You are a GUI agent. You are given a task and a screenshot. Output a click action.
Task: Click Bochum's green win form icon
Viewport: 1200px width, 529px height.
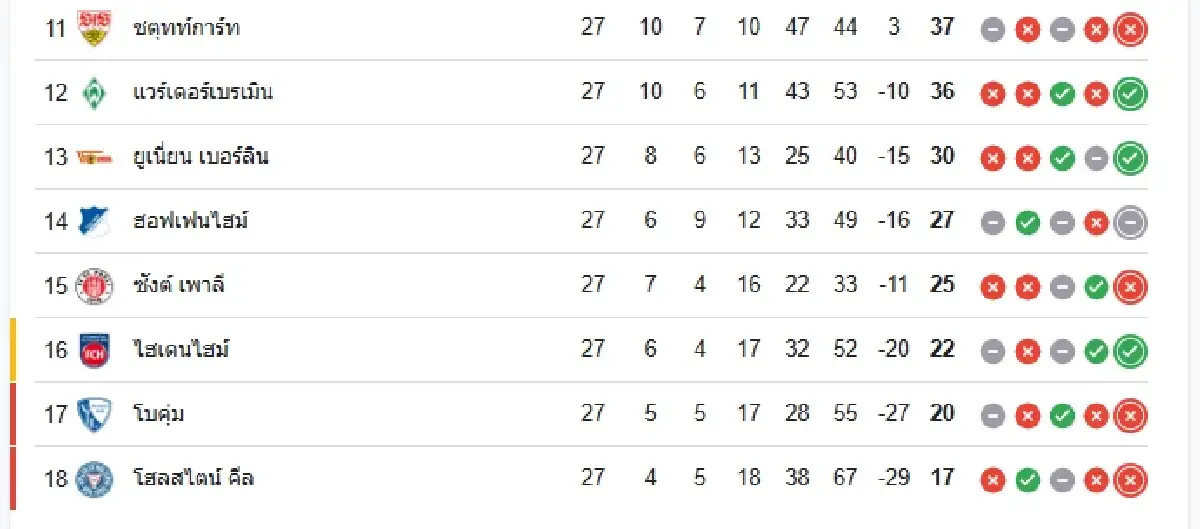coord(1062,415)
